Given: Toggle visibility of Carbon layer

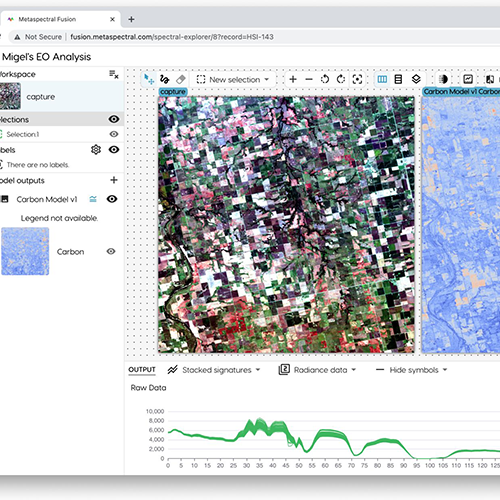Looking at the screenshot, I should coord(111,251).
